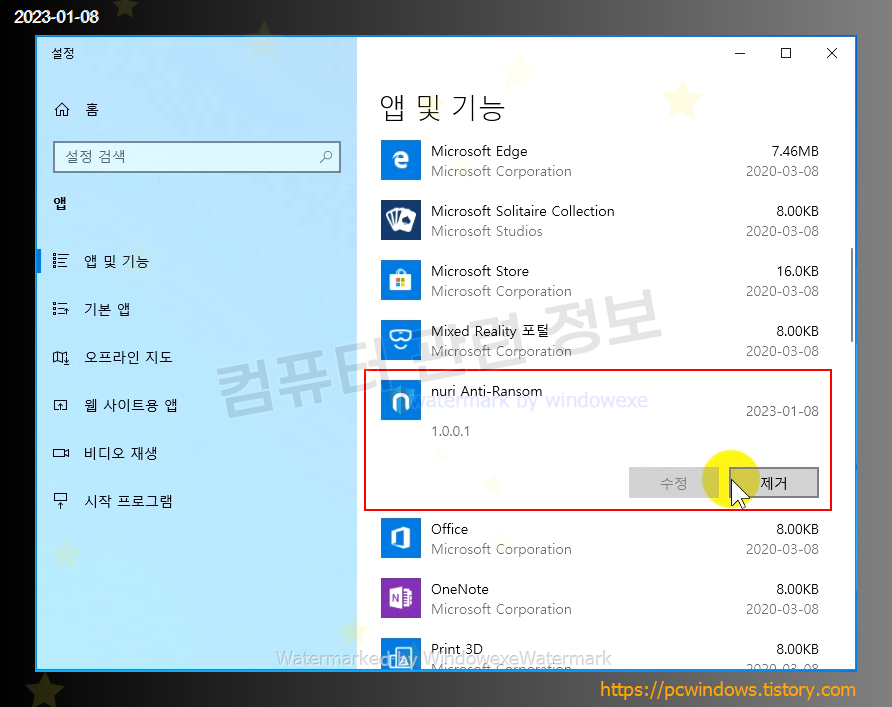Select the Office entry name

click(x=449, y=529)
